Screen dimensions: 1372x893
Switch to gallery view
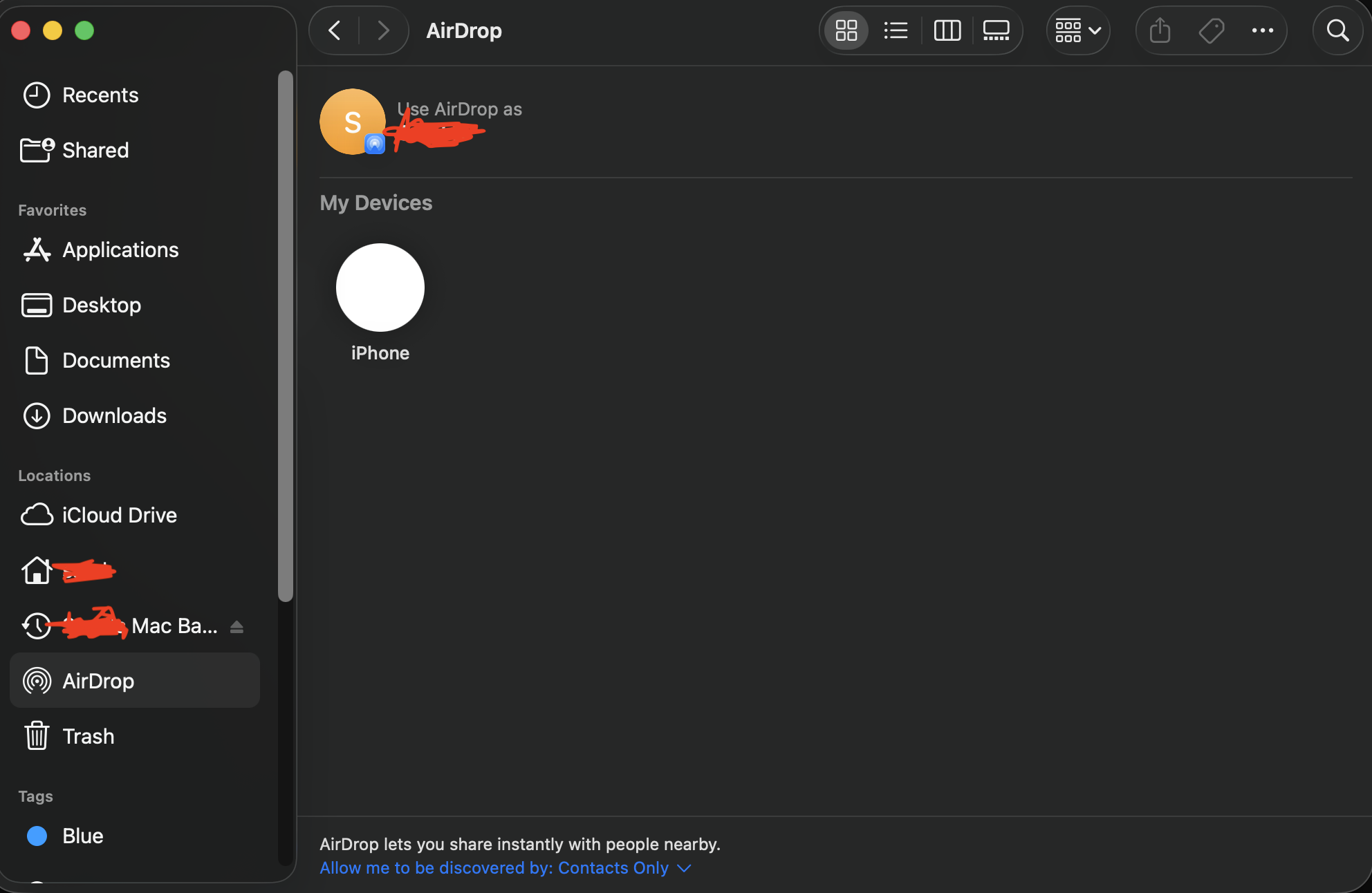click(x=996, y=30)
